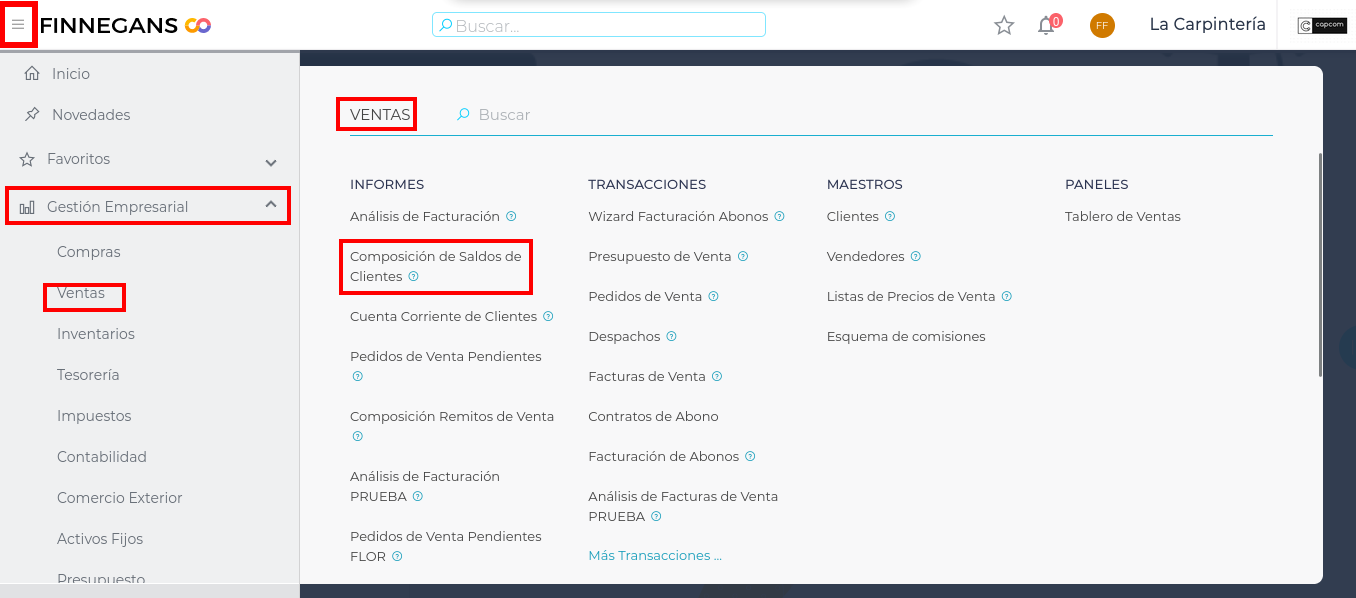Viewport: 1356px width, 598px height.
Task: Open help icon next to Wizard Facturación Abonos
Action: (779, 216)
